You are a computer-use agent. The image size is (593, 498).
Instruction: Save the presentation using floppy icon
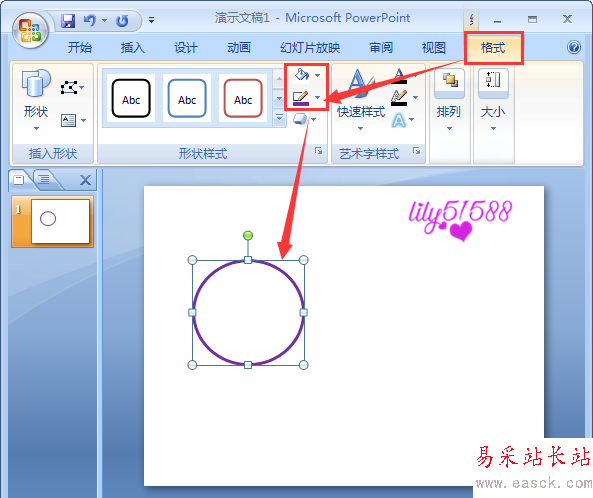click(x=68, y=20)
